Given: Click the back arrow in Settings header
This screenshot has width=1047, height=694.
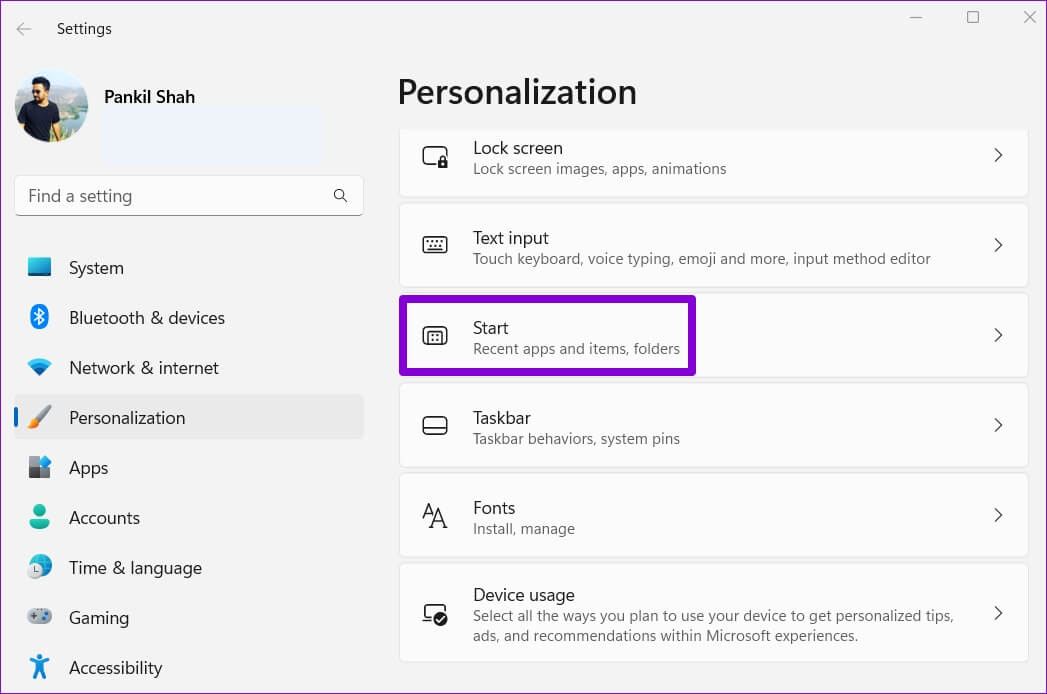Looking at the screenshot, I should 24,29.
